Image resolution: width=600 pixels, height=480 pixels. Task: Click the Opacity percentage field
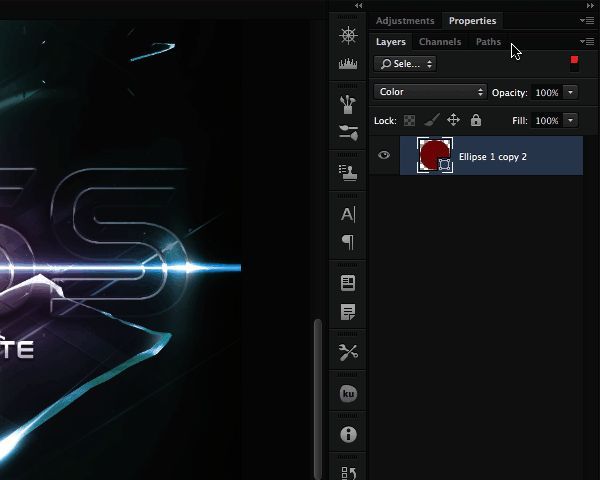pyautogui.click(x=546, y=92)
